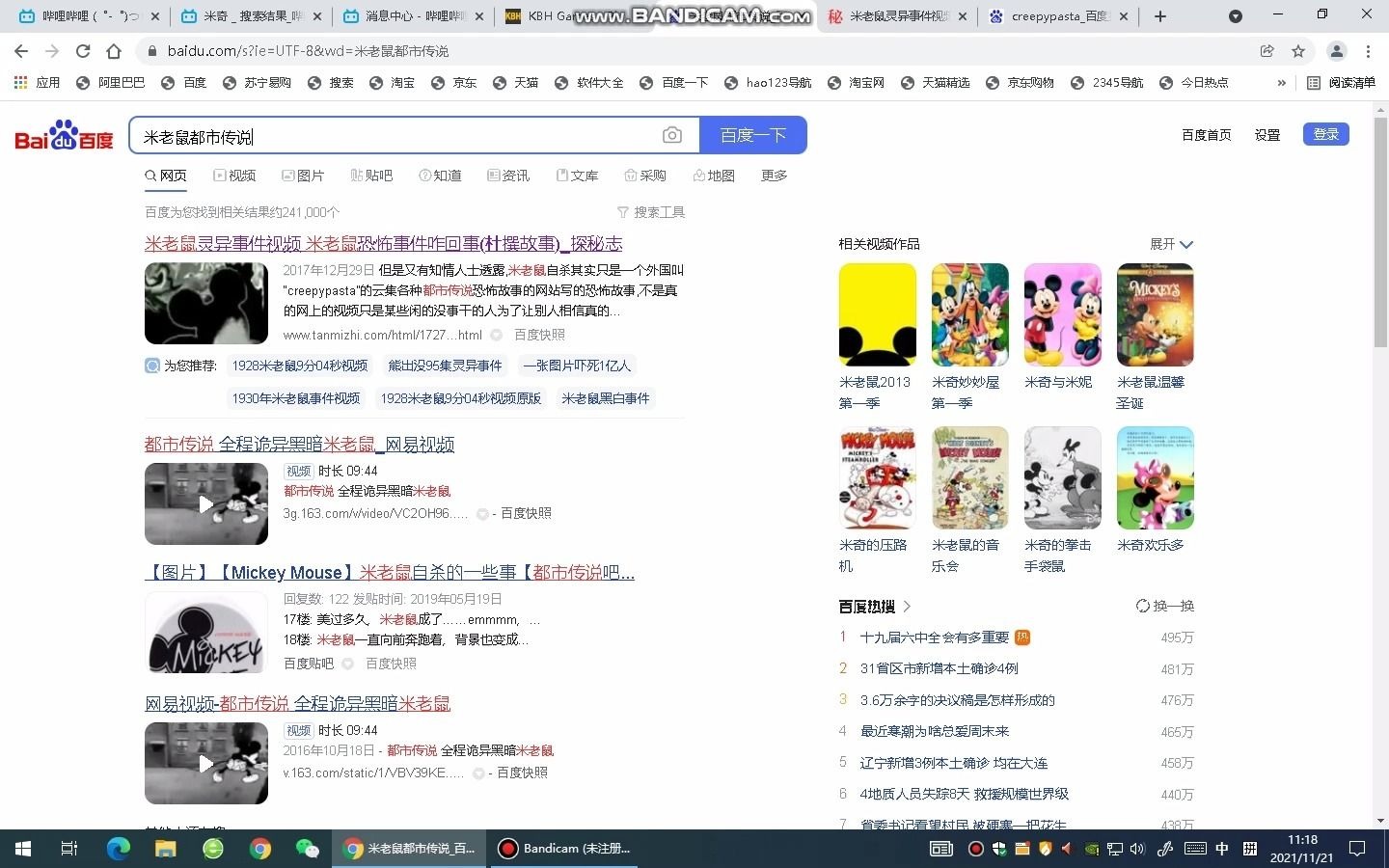Open WeChat from taskbar
The width and height of the screenshot is (1389, 868).
click(x=308, y=849)
